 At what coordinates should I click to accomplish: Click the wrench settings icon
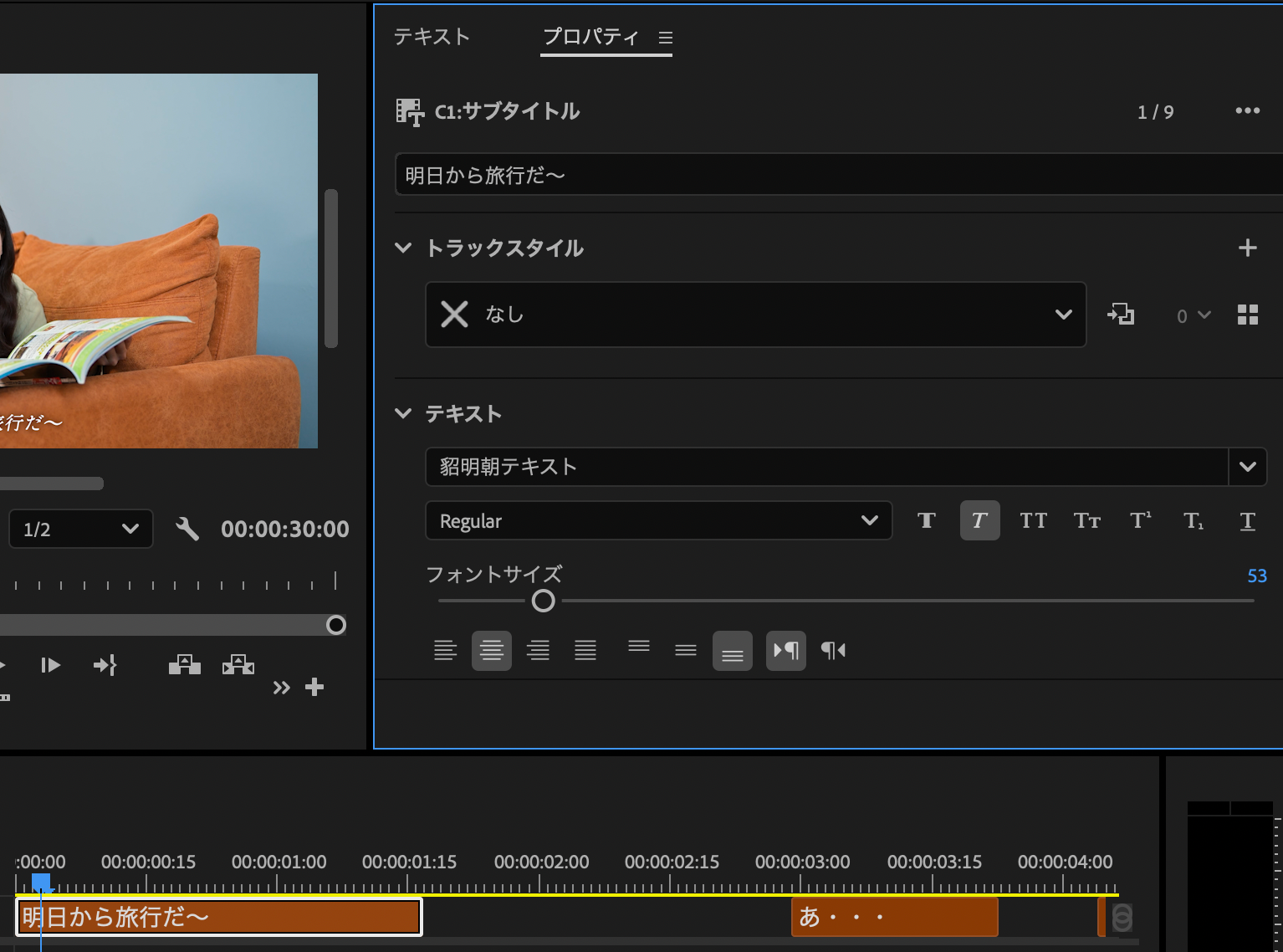tap(187, 529)
